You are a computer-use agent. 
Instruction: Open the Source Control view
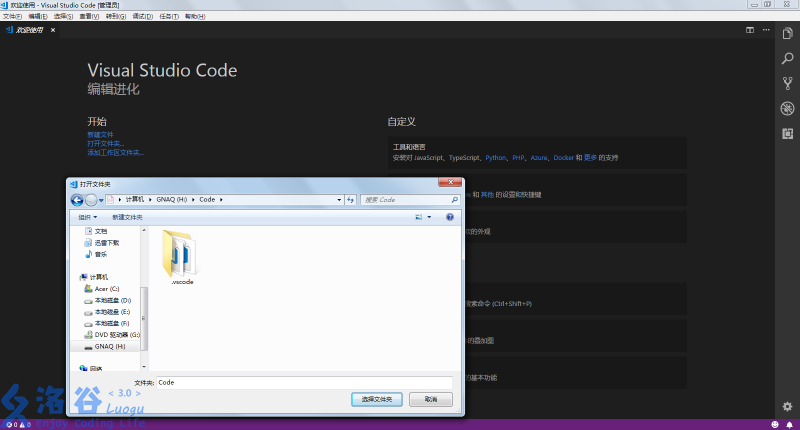787,83
